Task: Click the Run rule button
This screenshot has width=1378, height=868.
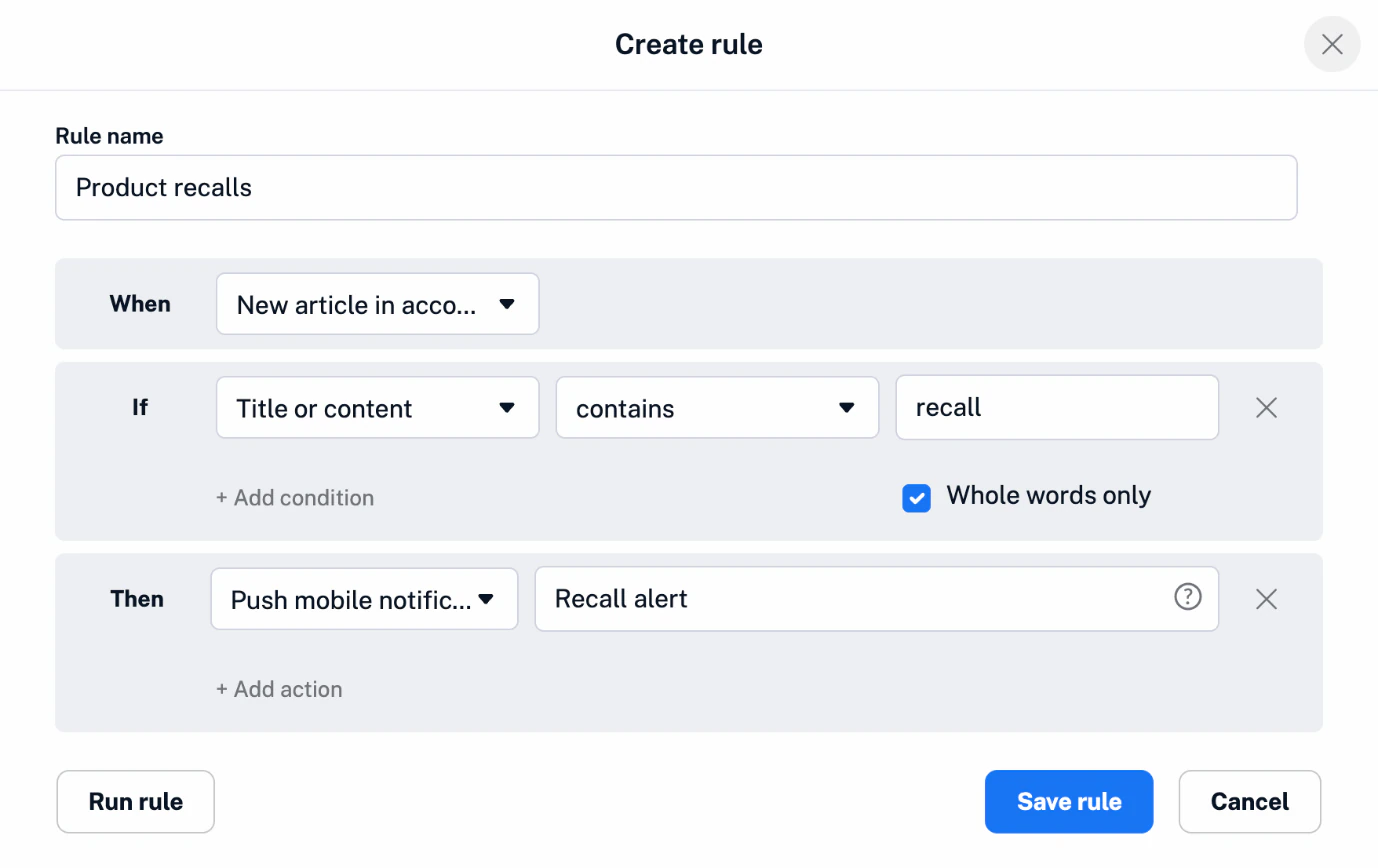Action: pos(136,802)
